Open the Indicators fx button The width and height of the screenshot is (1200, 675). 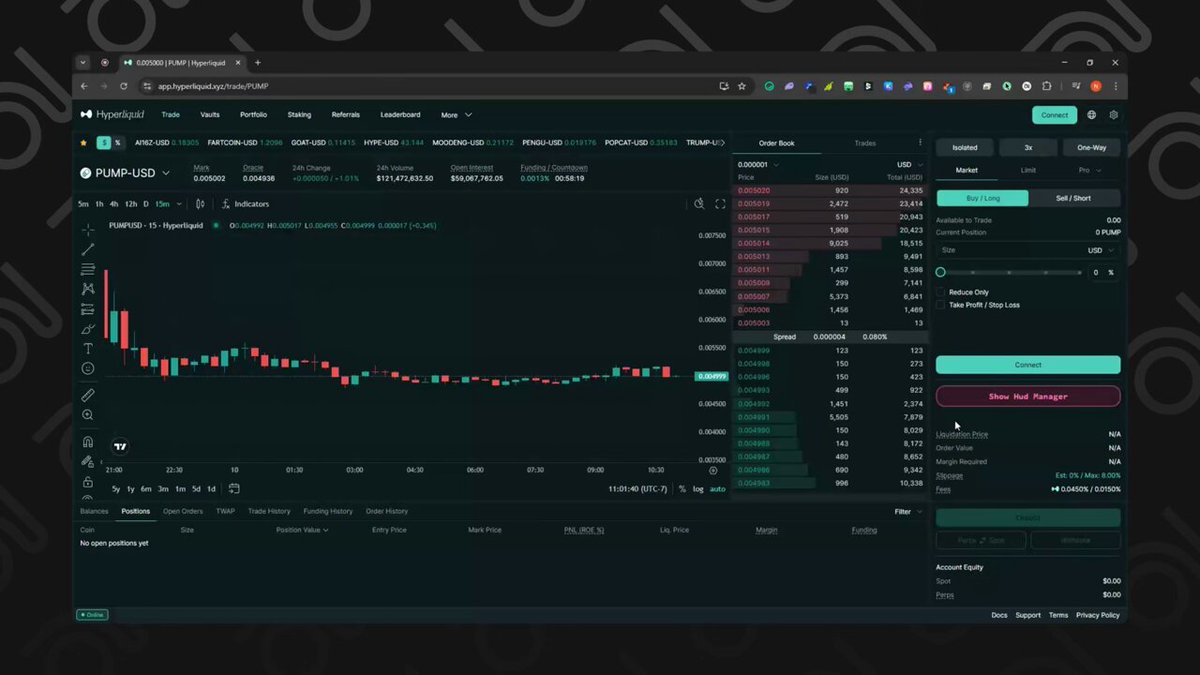245,204
